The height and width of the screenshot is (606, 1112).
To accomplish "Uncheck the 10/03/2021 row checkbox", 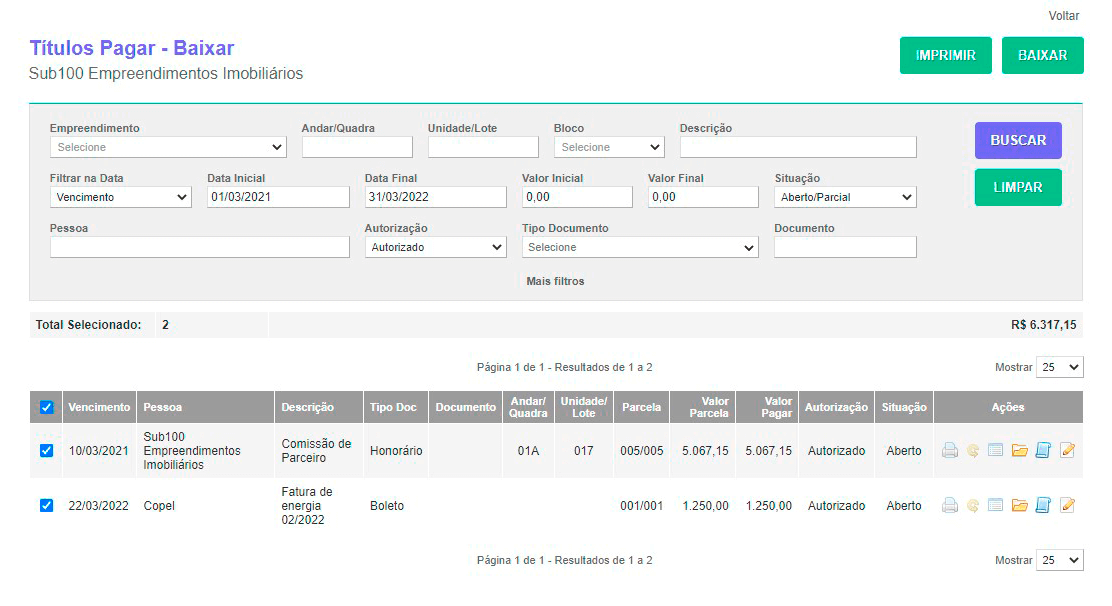I will (46, 451).
